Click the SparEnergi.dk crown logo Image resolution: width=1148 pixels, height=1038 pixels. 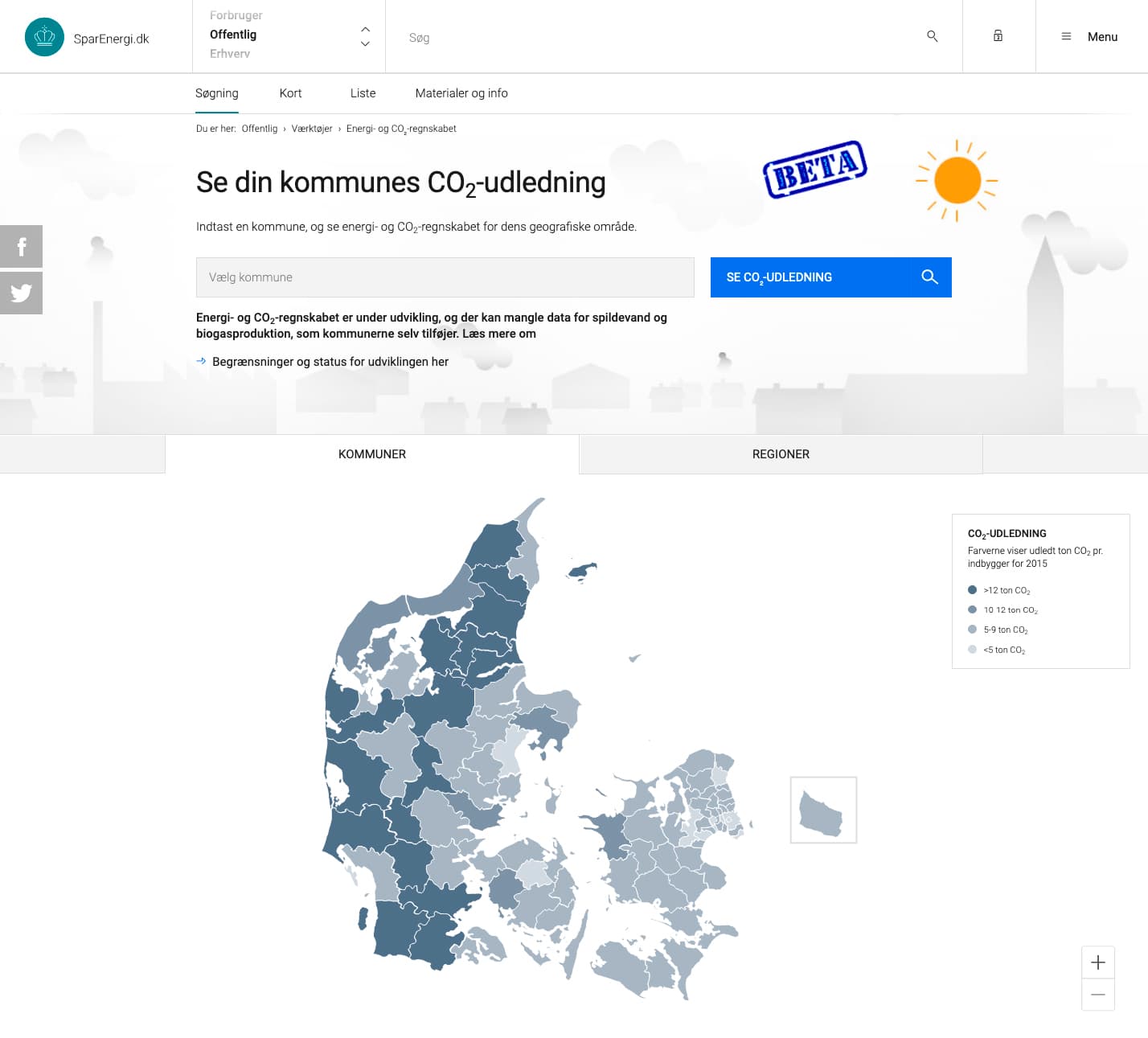coord(44,37)
